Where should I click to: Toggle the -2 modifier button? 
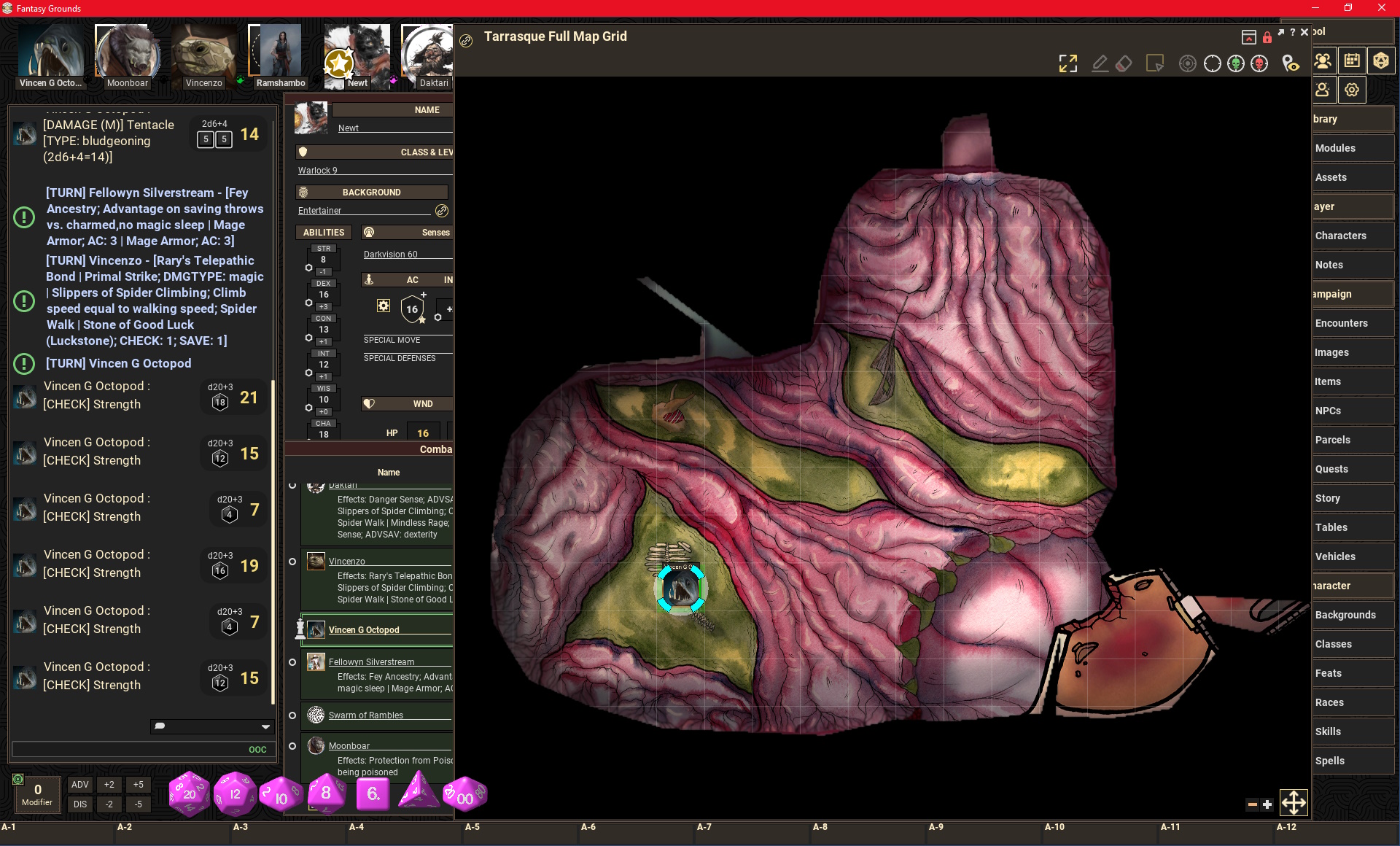pyautogui.click(x=109, y=804)
